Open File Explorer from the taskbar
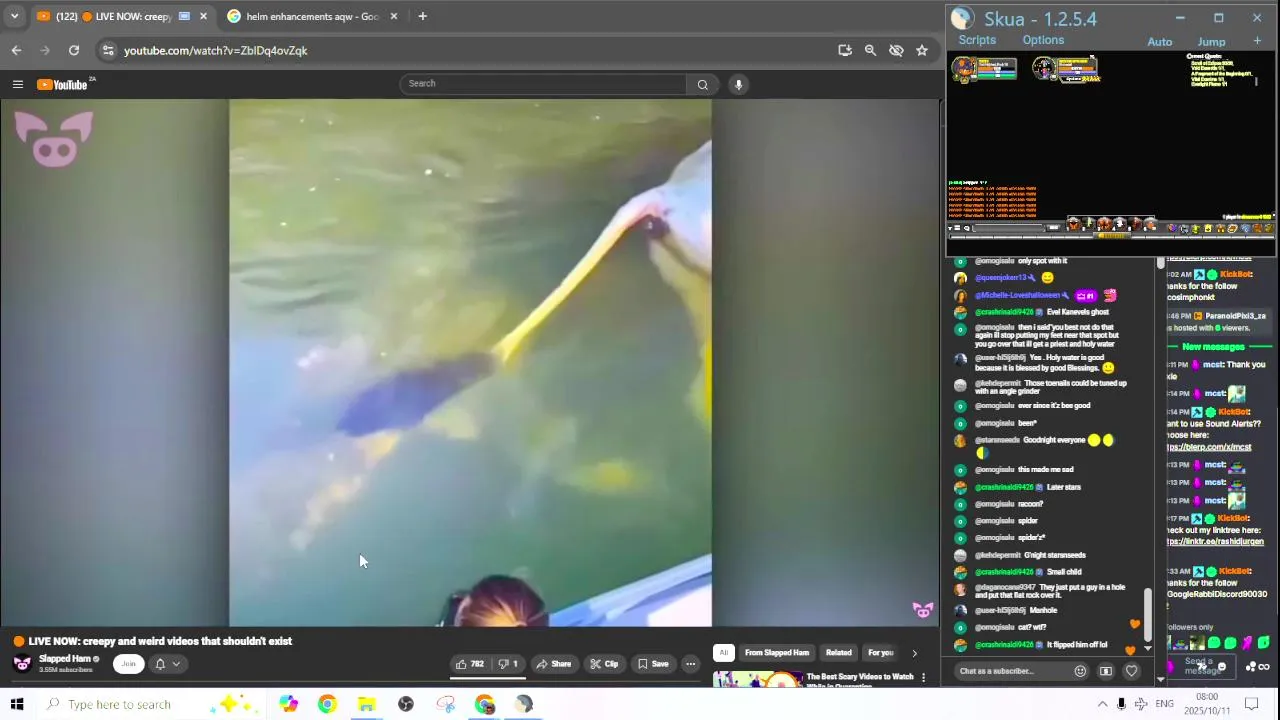 coord(366,704)
